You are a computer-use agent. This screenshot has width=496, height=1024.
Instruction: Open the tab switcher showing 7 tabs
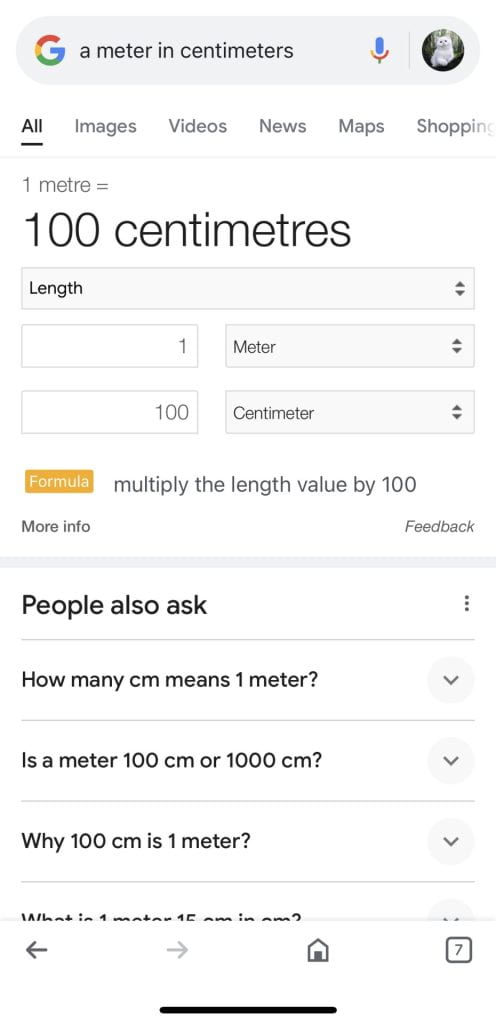[458, 950]
